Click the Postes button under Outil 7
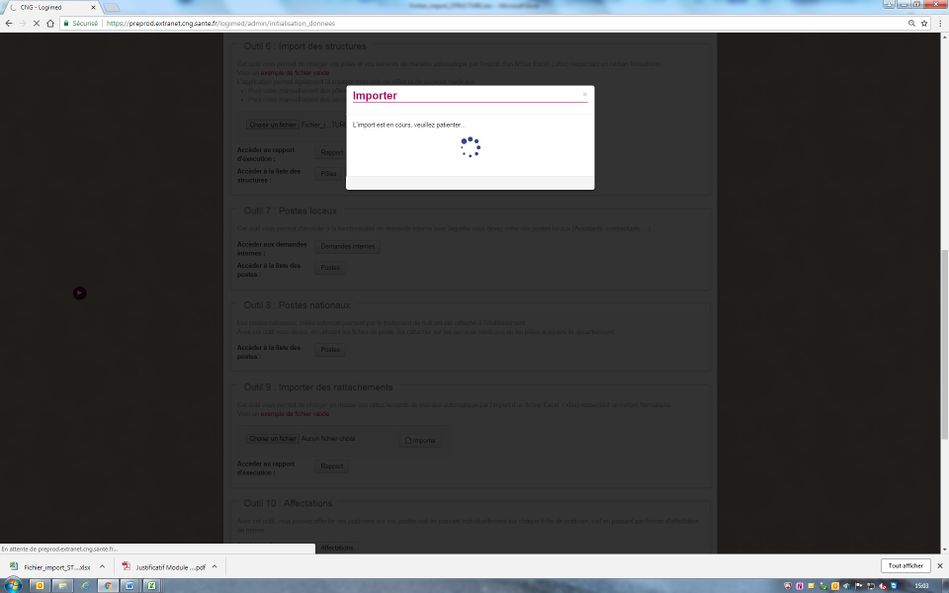 [x=330, y=267]
